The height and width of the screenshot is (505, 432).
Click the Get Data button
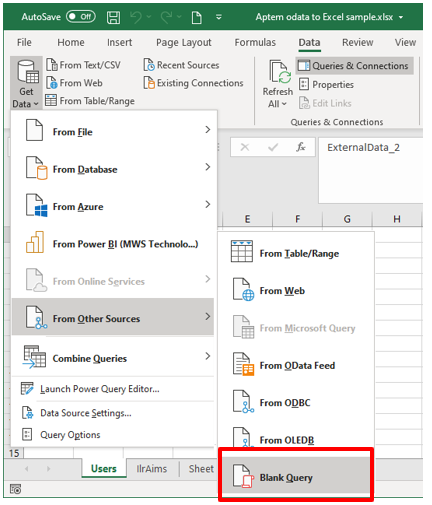(26, 83)
